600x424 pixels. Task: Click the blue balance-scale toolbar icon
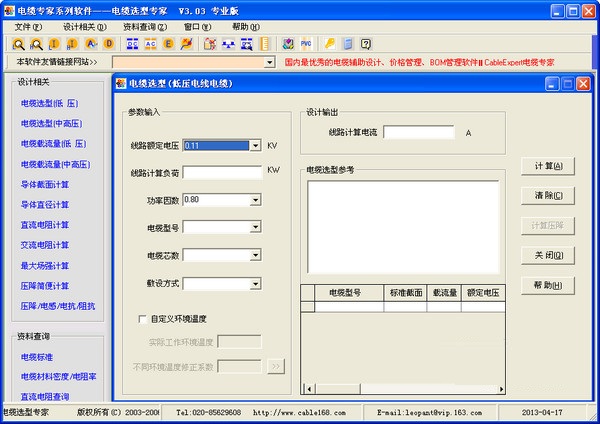coord(228,44)
